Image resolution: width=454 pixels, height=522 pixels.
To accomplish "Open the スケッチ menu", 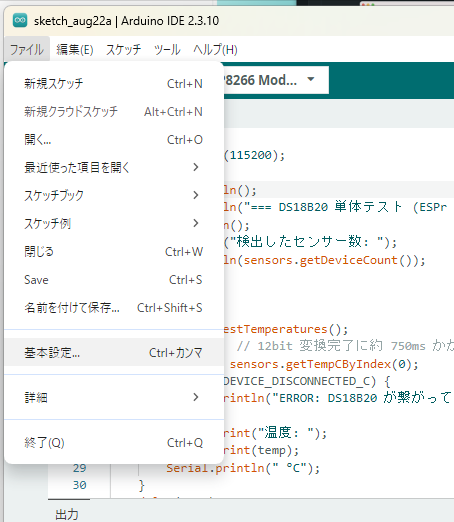I will click(x=123, y=49).
